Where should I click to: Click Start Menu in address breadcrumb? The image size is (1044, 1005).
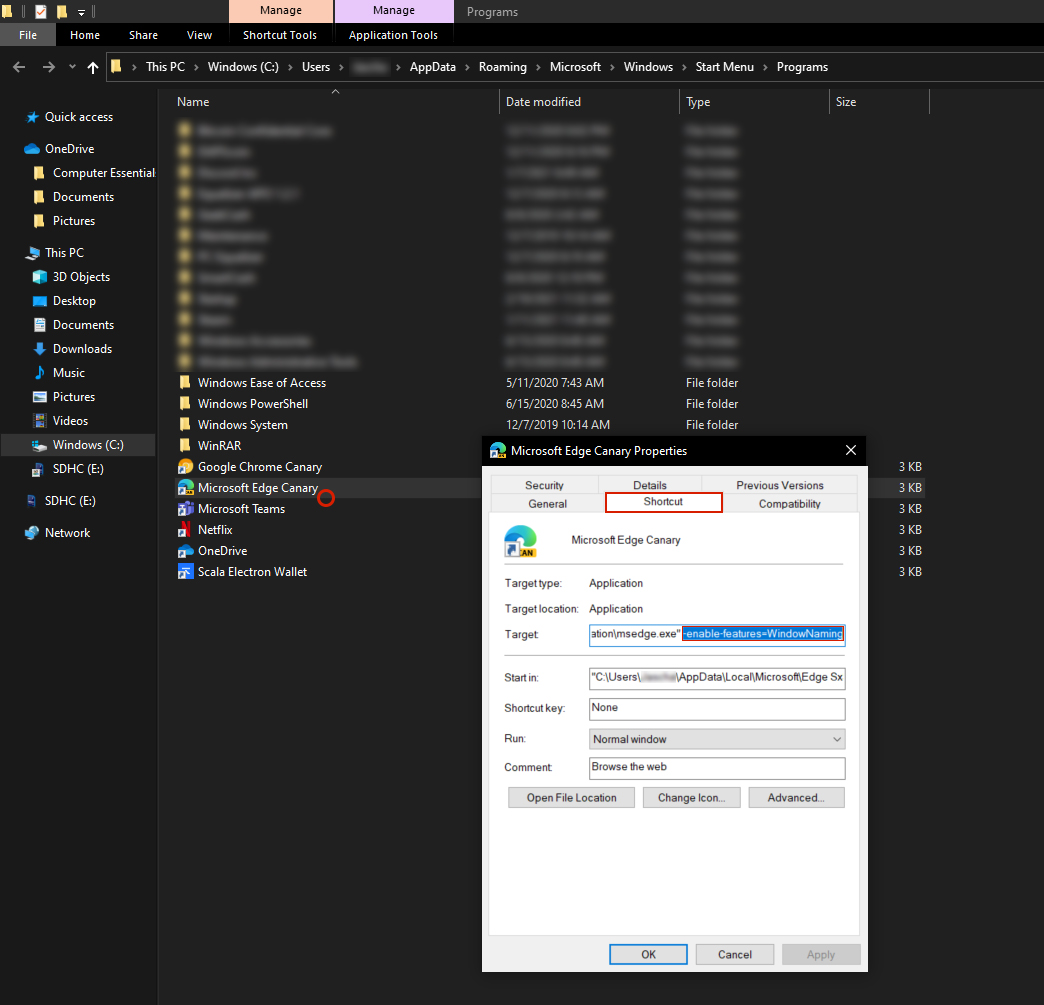[724, 67]
